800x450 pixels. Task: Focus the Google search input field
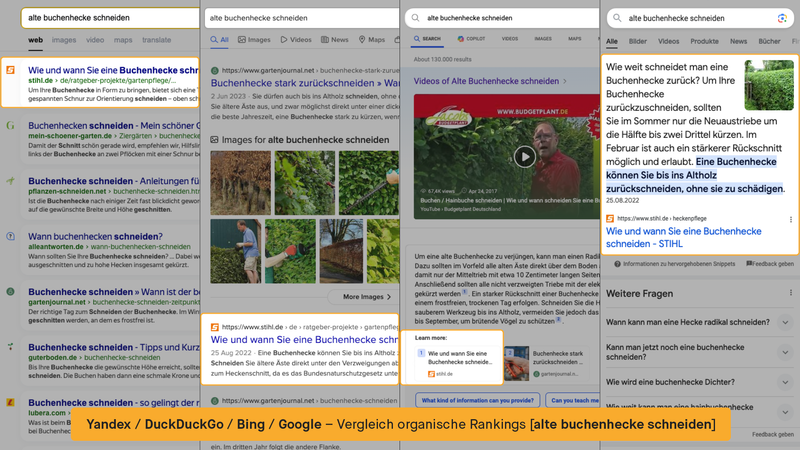coord(701,18)
